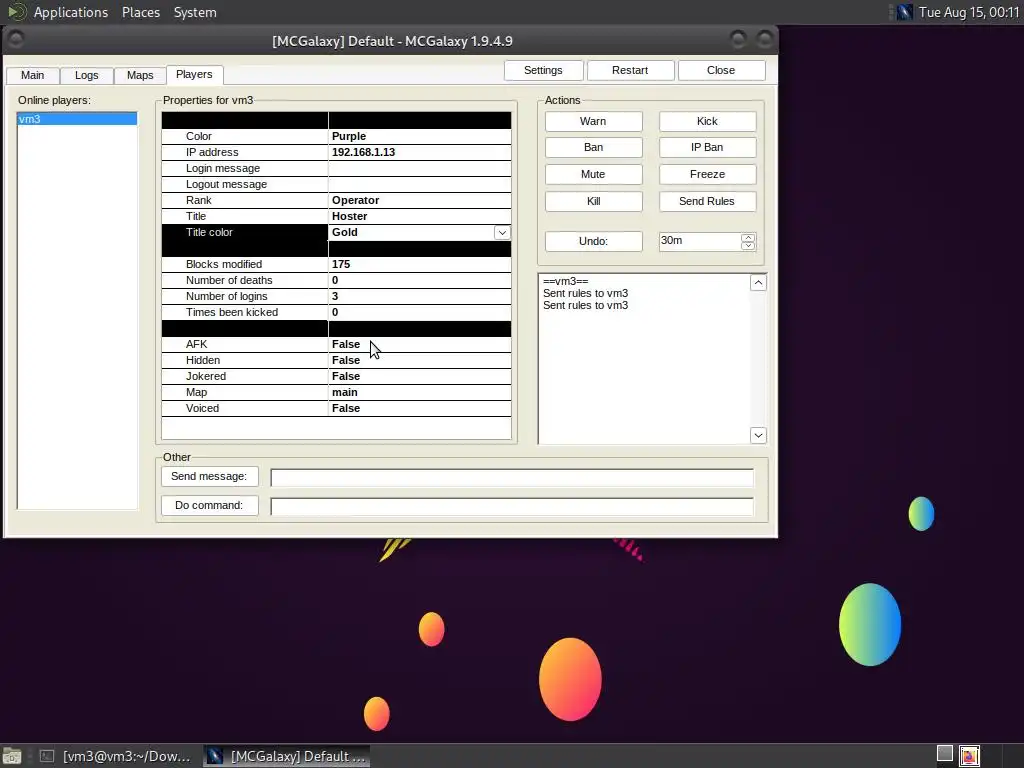Switch to first workspace in the workspace switcher
Viewport: 1024px width, 768px height.
(x=944, y=755)
